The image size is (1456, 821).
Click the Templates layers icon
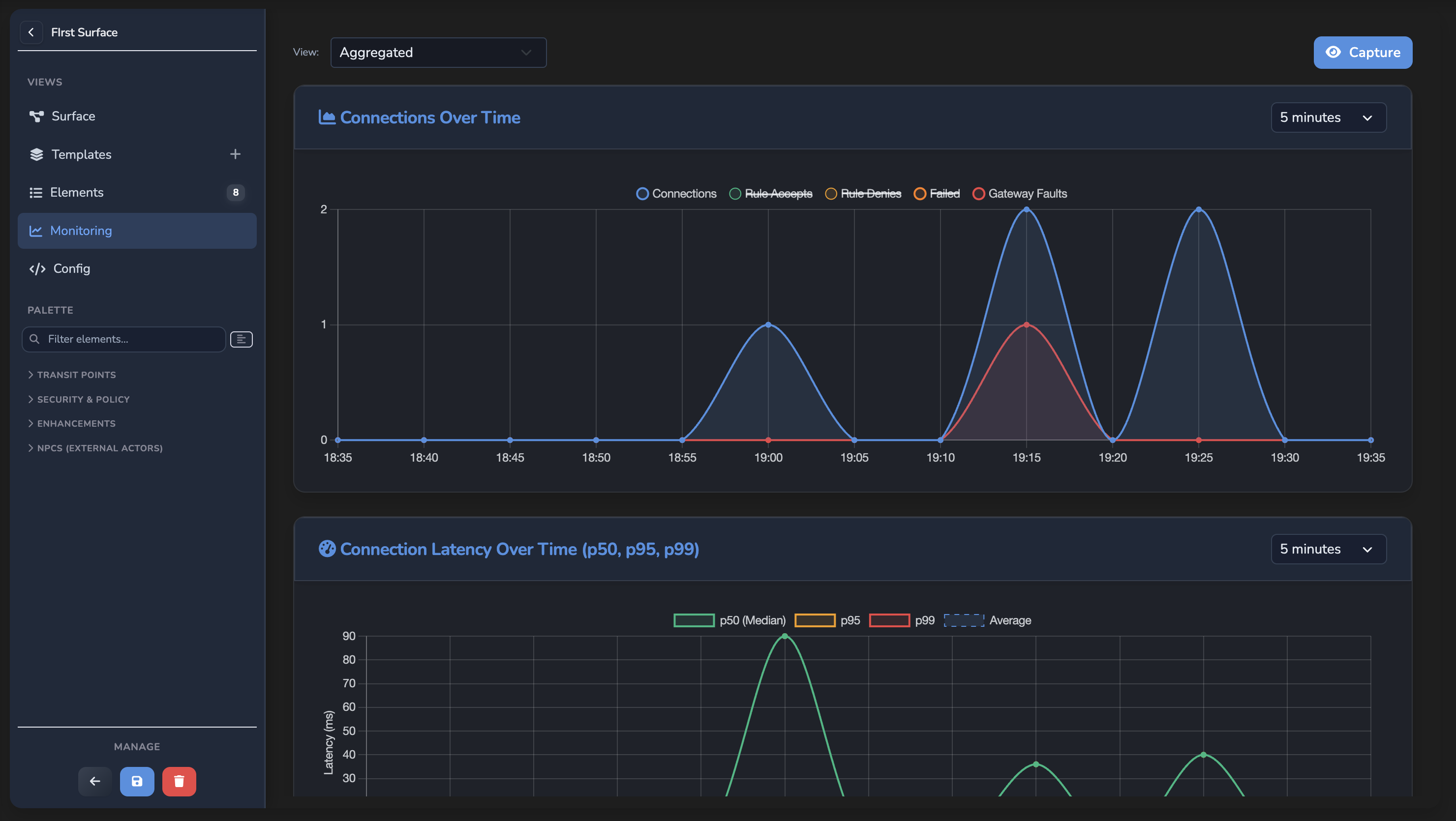pos(36,154)
